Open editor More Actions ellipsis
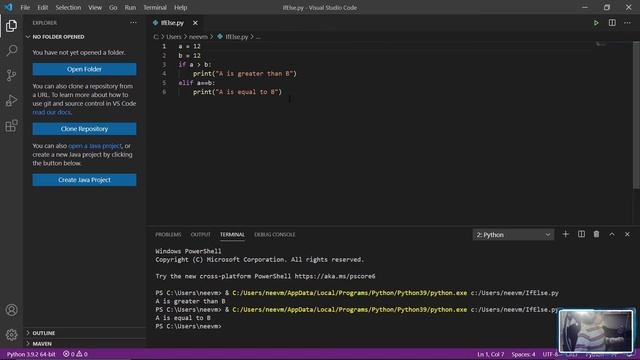The width and height of the screenshot is (640, 360). tap(627, 23)
